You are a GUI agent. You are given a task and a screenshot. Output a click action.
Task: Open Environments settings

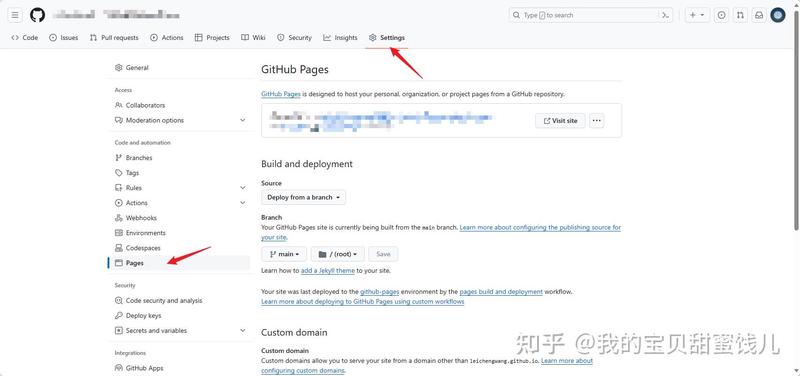(140, 233)
